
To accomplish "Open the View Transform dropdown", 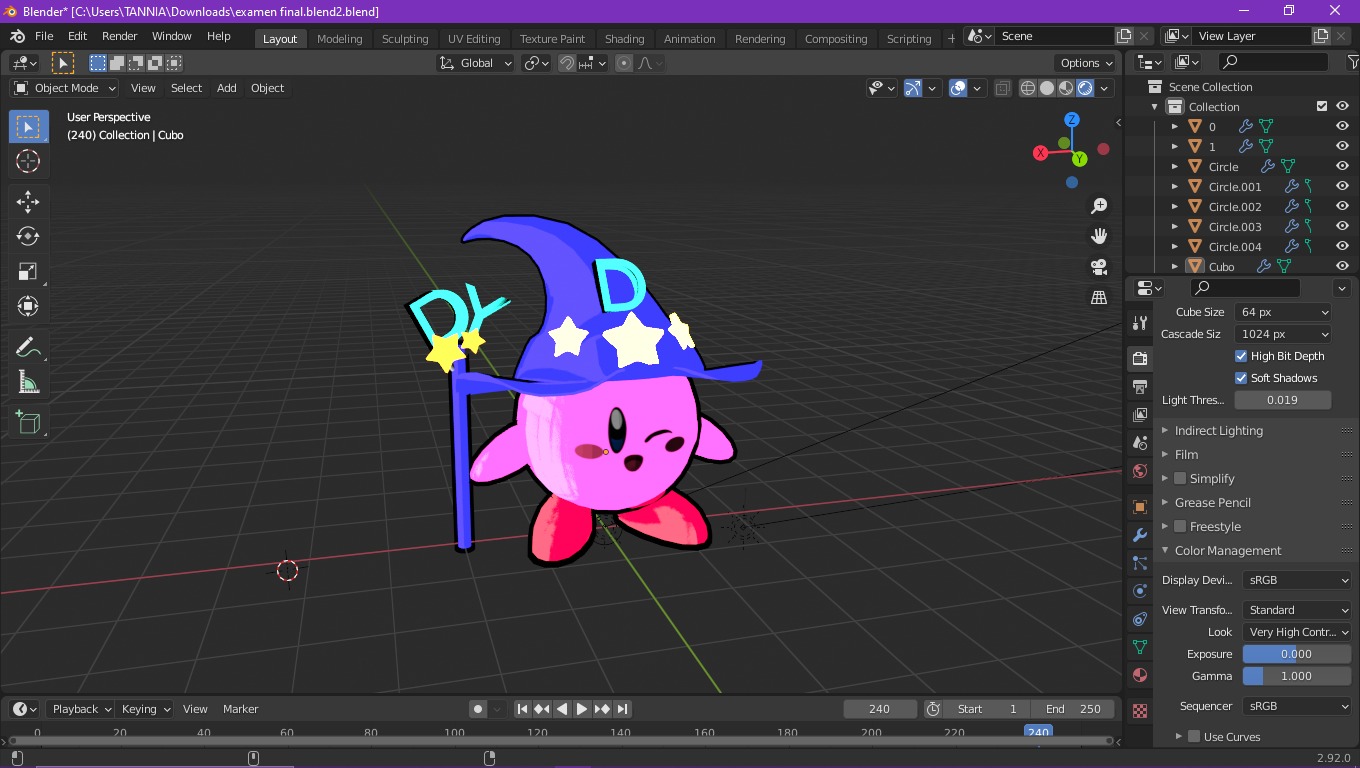I will click(1297, 610).
